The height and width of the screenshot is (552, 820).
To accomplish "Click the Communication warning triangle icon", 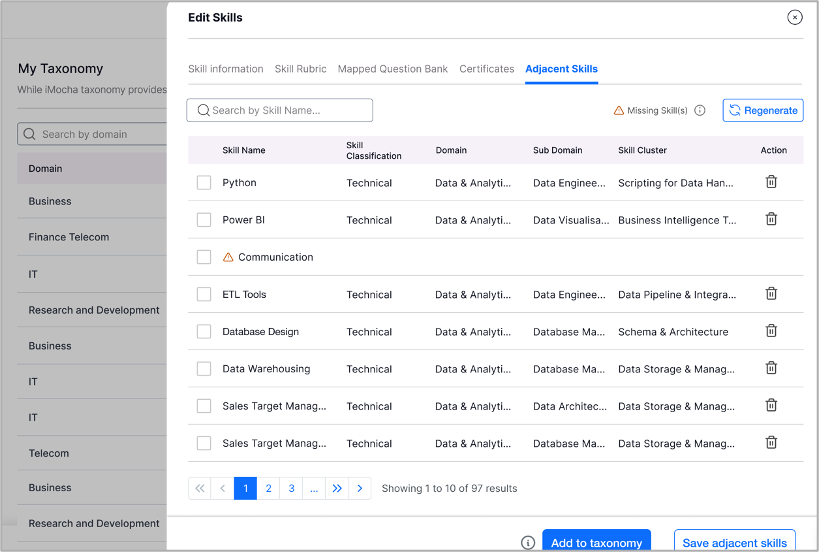I will tap(228, 257).
